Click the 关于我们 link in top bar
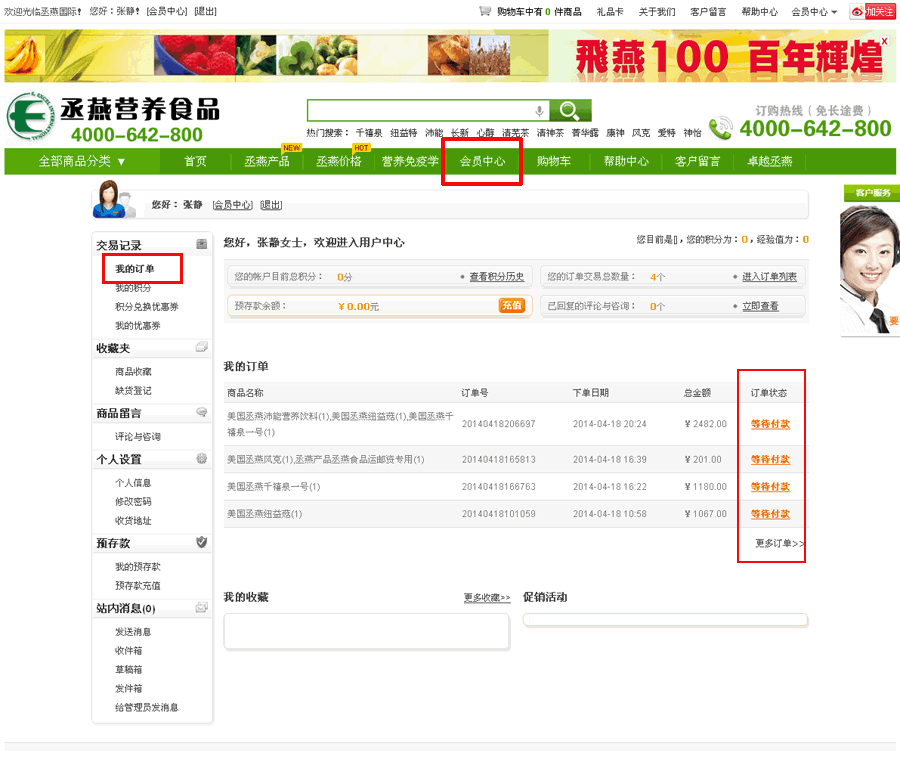Screen dimensions: 900x759 point(657,11)
